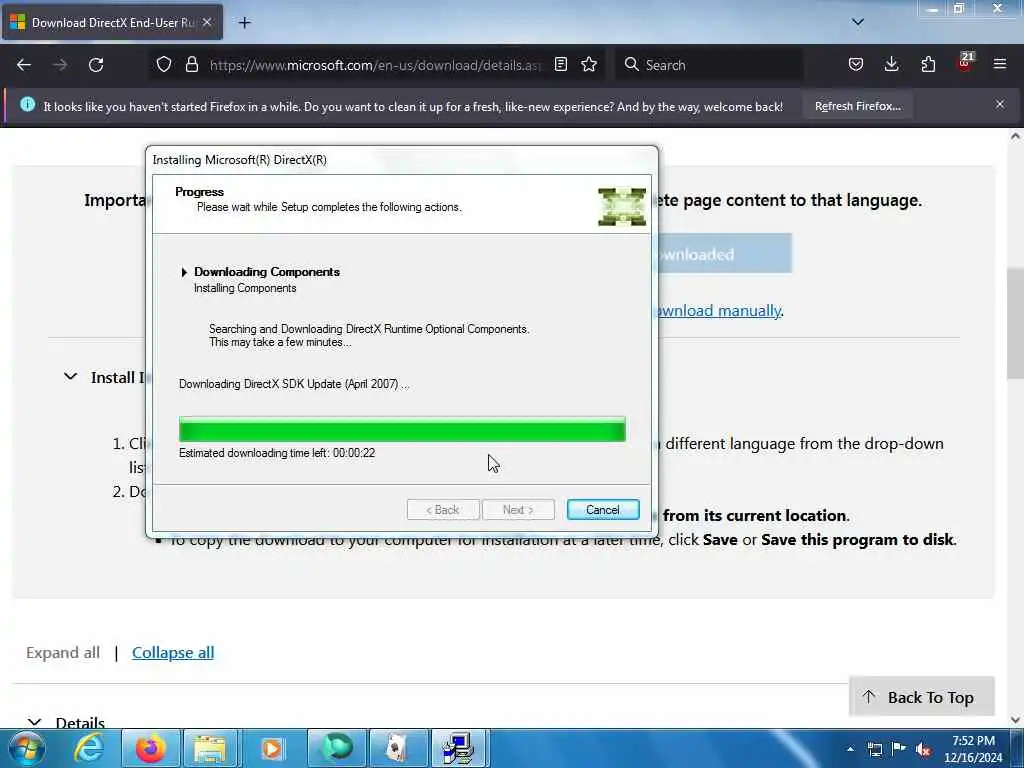Click the Collapse all link

pyautogui.click(x=173, y=652)
